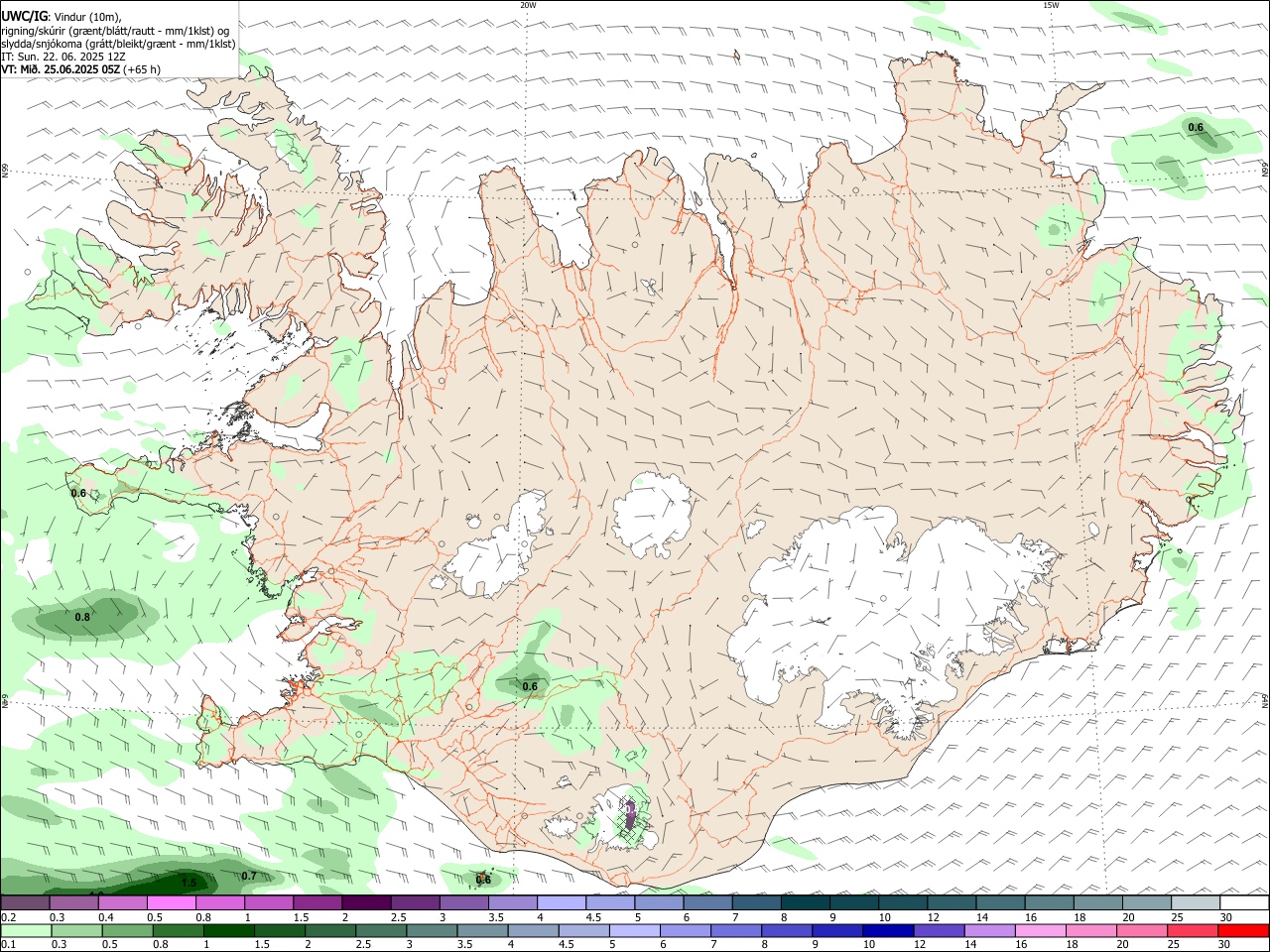
Task: Click the purple snowfall patch on the southern glacier
Action: click(630, 815)
